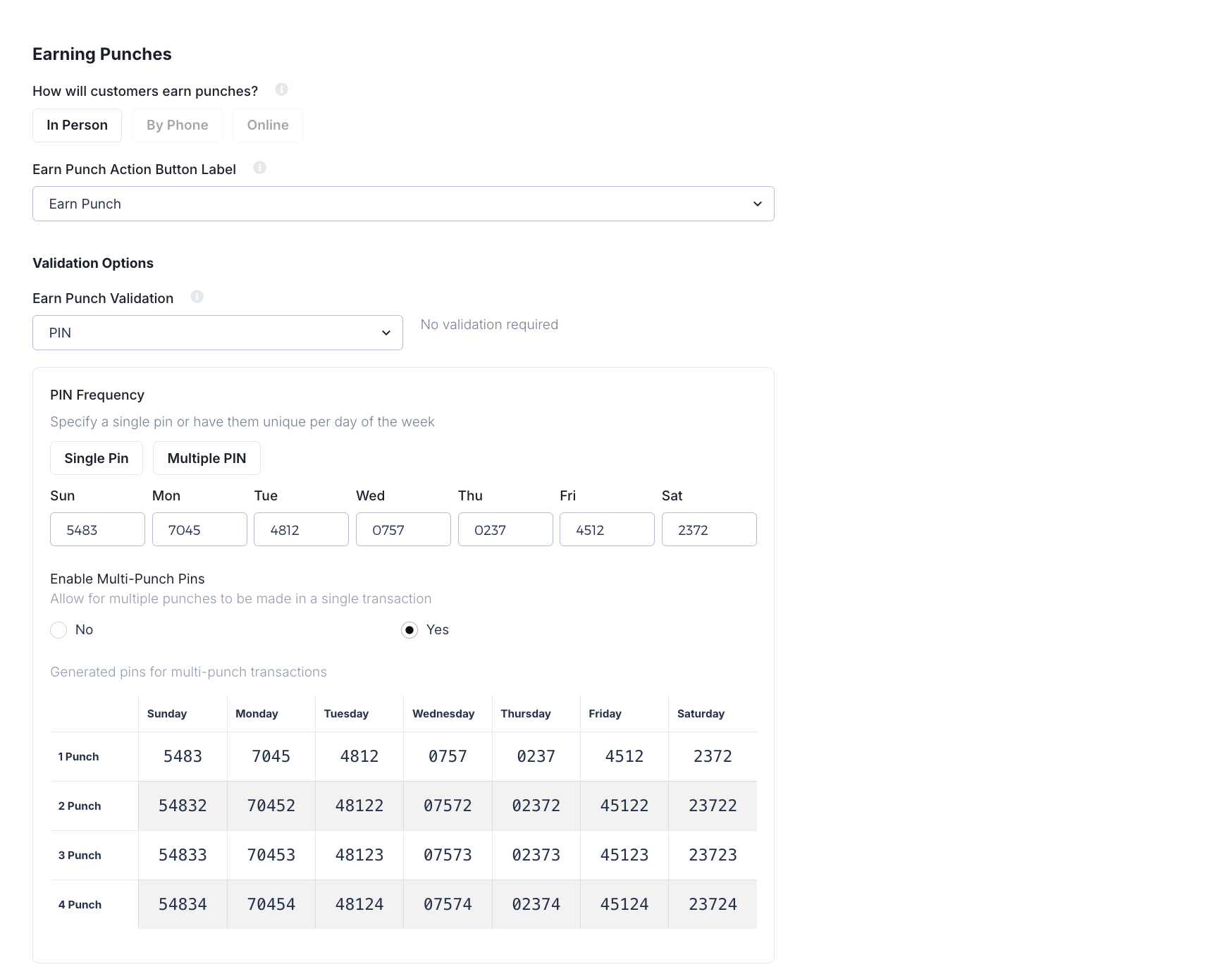Image resolution: width=1232 pixels, height=974 pixels.
Task: Click info icon beside Earn Punch Validation
Action: [197, 297]
